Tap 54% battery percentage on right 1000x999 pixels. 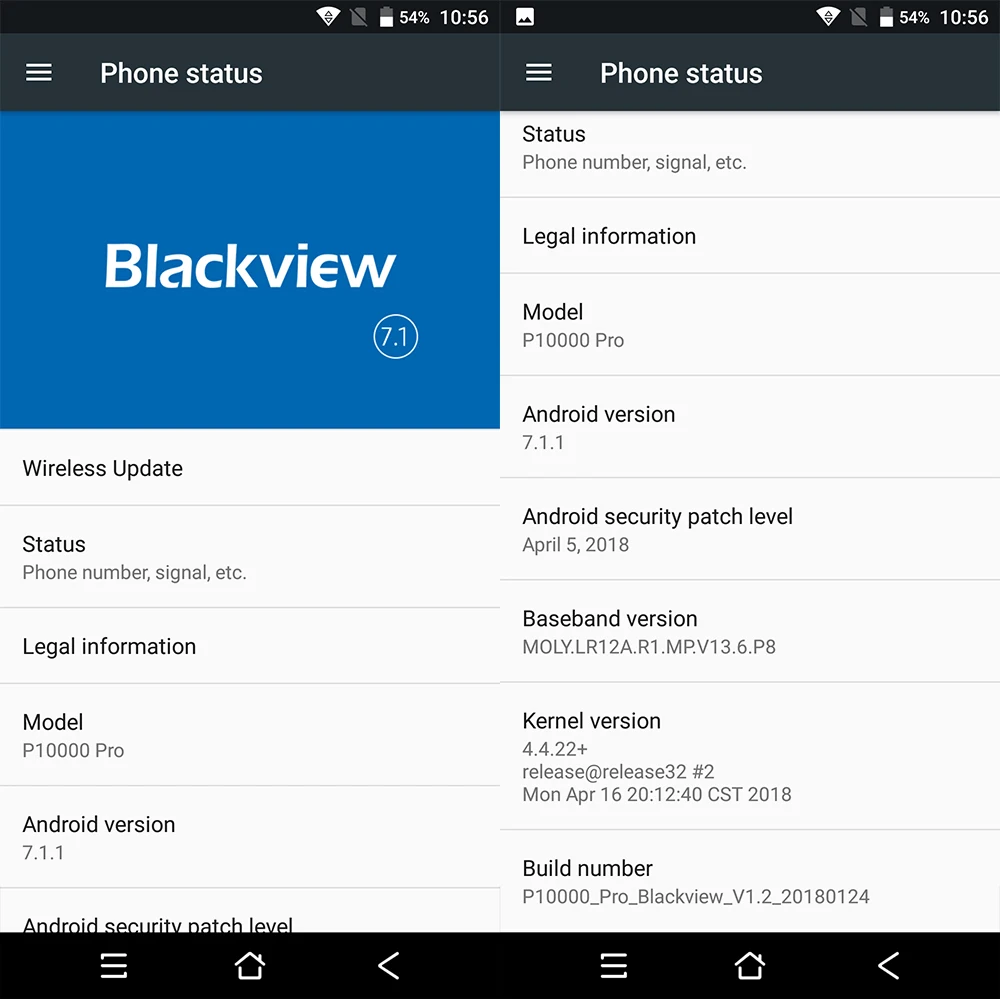click(915, 18)
